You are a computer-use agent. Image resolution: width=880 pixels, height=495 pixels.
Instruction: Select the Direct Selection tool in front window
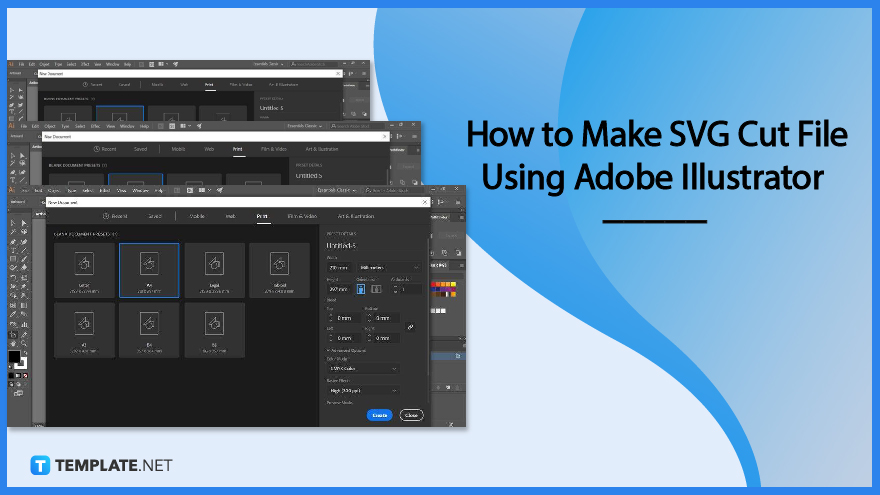click(x=24, y=223)
